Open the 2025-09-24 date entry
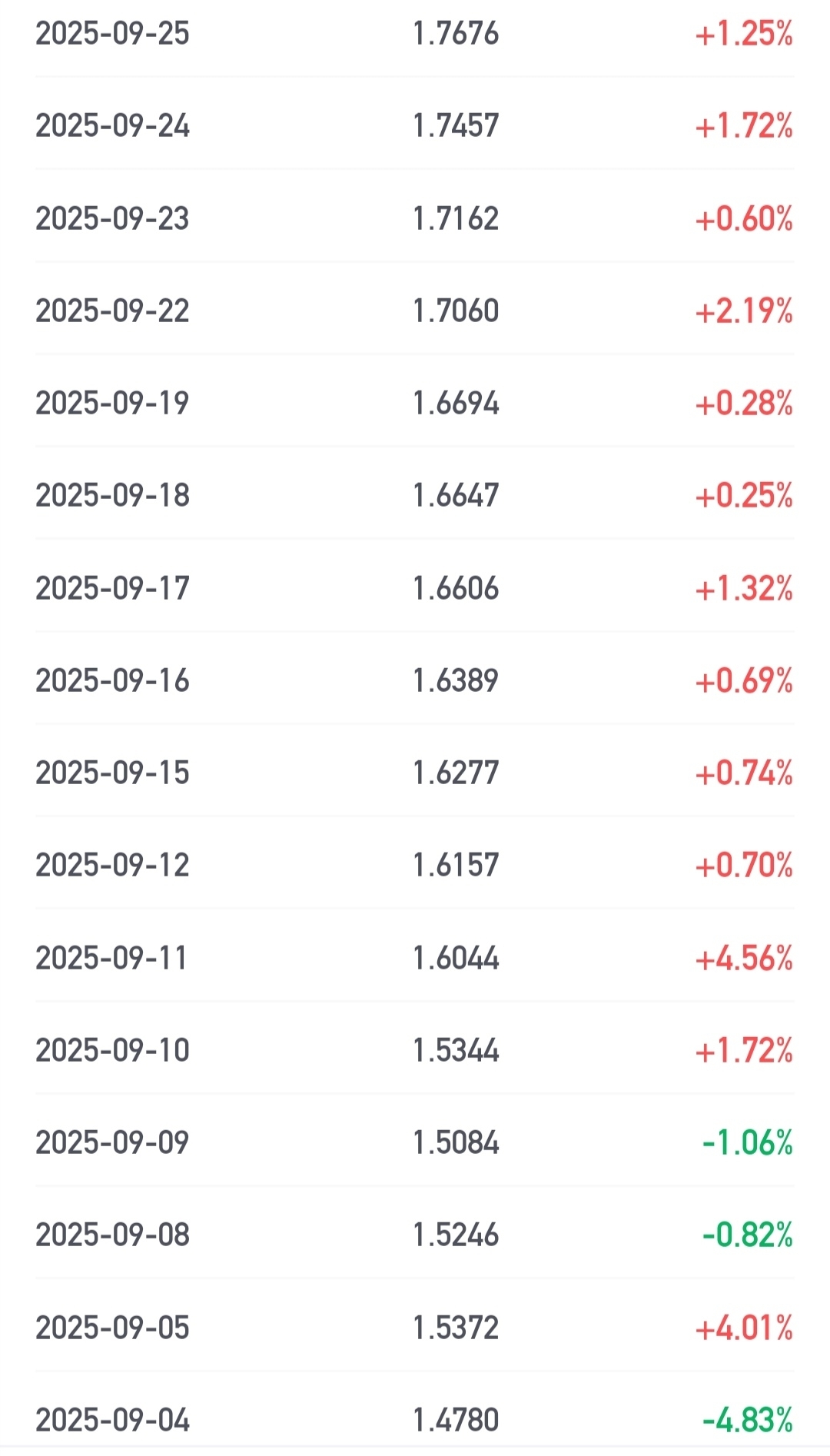Image resolution: width=830 pixels, height=1456 pixels. tap(112, 126)
